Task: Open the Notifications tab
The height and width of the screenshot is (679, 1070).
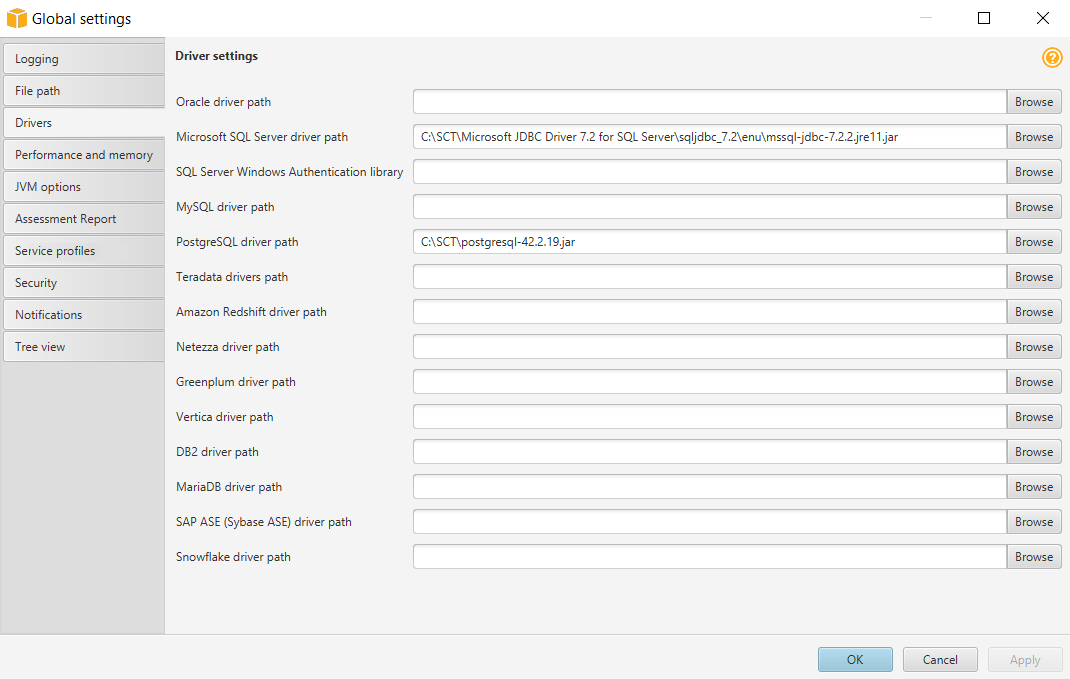Action: (x=82, y=315)
